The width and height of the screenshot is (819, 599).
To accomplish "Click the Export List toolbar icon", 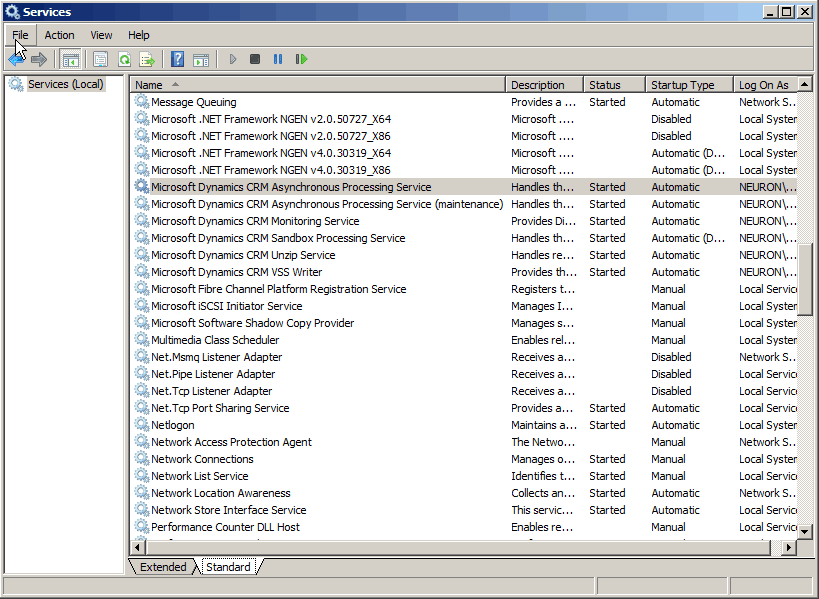I will [147, 59].
